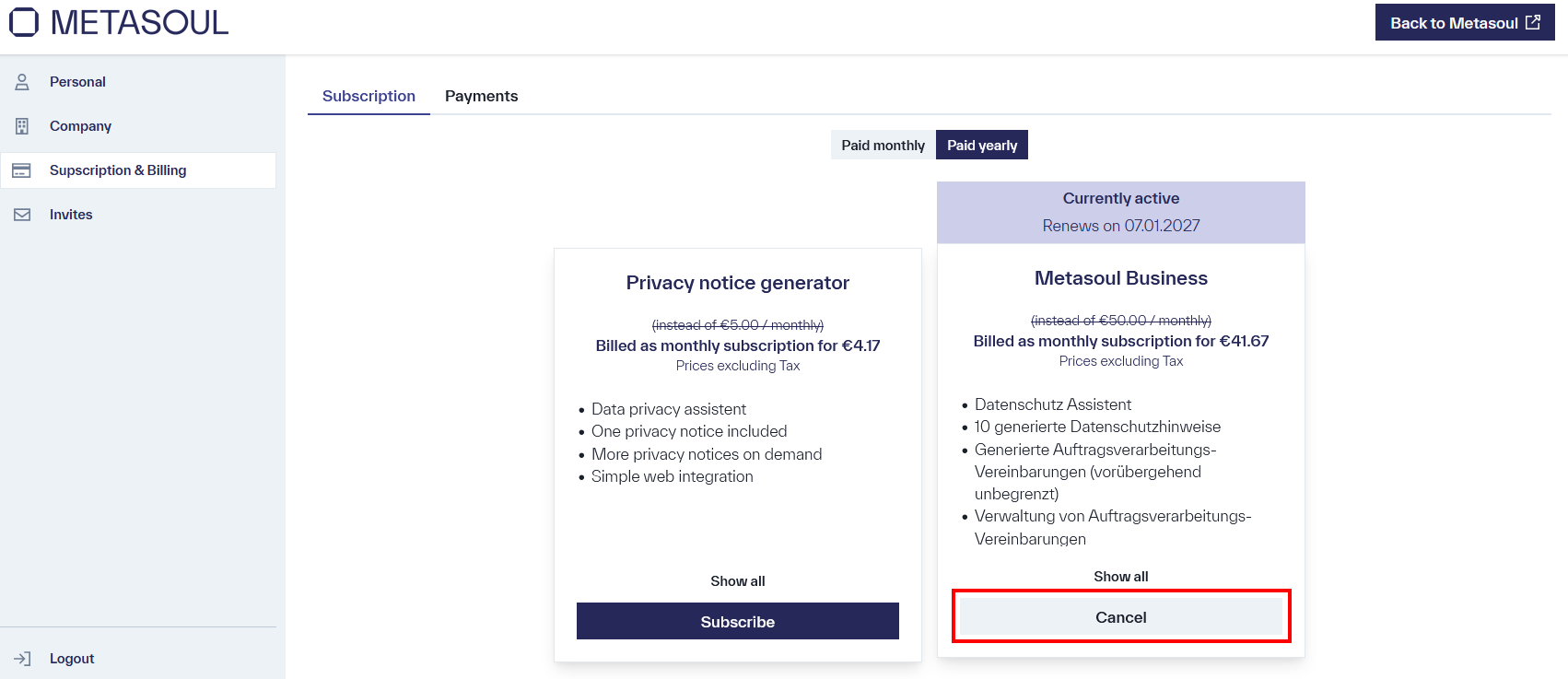Image resolution: width=1568 pixels, height=679 pixels.
Task: Open the Subscription tab
Action: coord(369,96)
